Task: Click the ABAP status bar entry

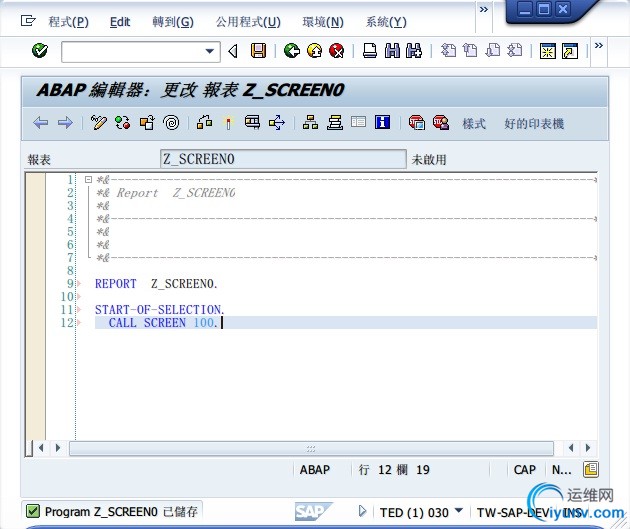Action: pos(315,470)
